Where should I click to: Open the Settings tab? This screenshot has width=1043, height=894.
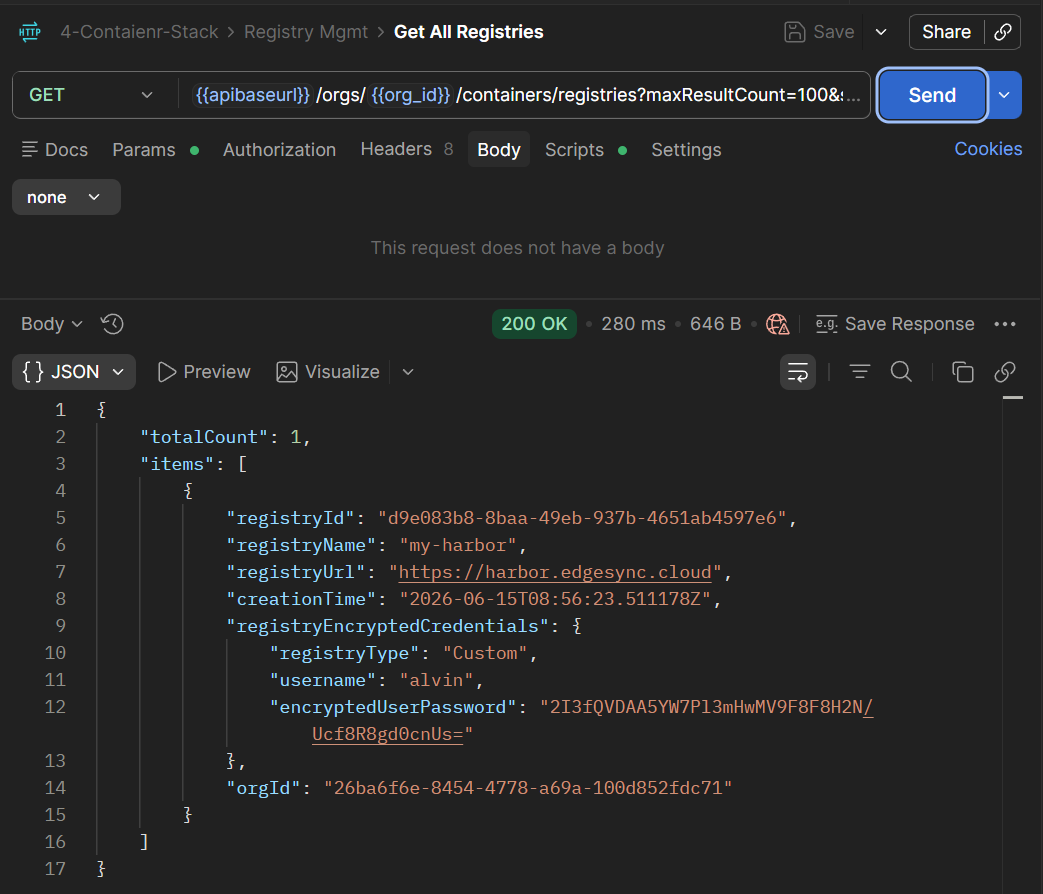click(686, 150)
